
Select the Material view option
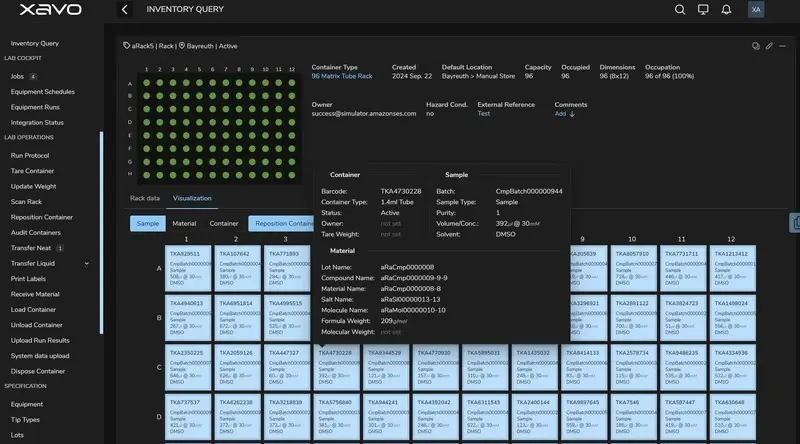tap(184, 224)
